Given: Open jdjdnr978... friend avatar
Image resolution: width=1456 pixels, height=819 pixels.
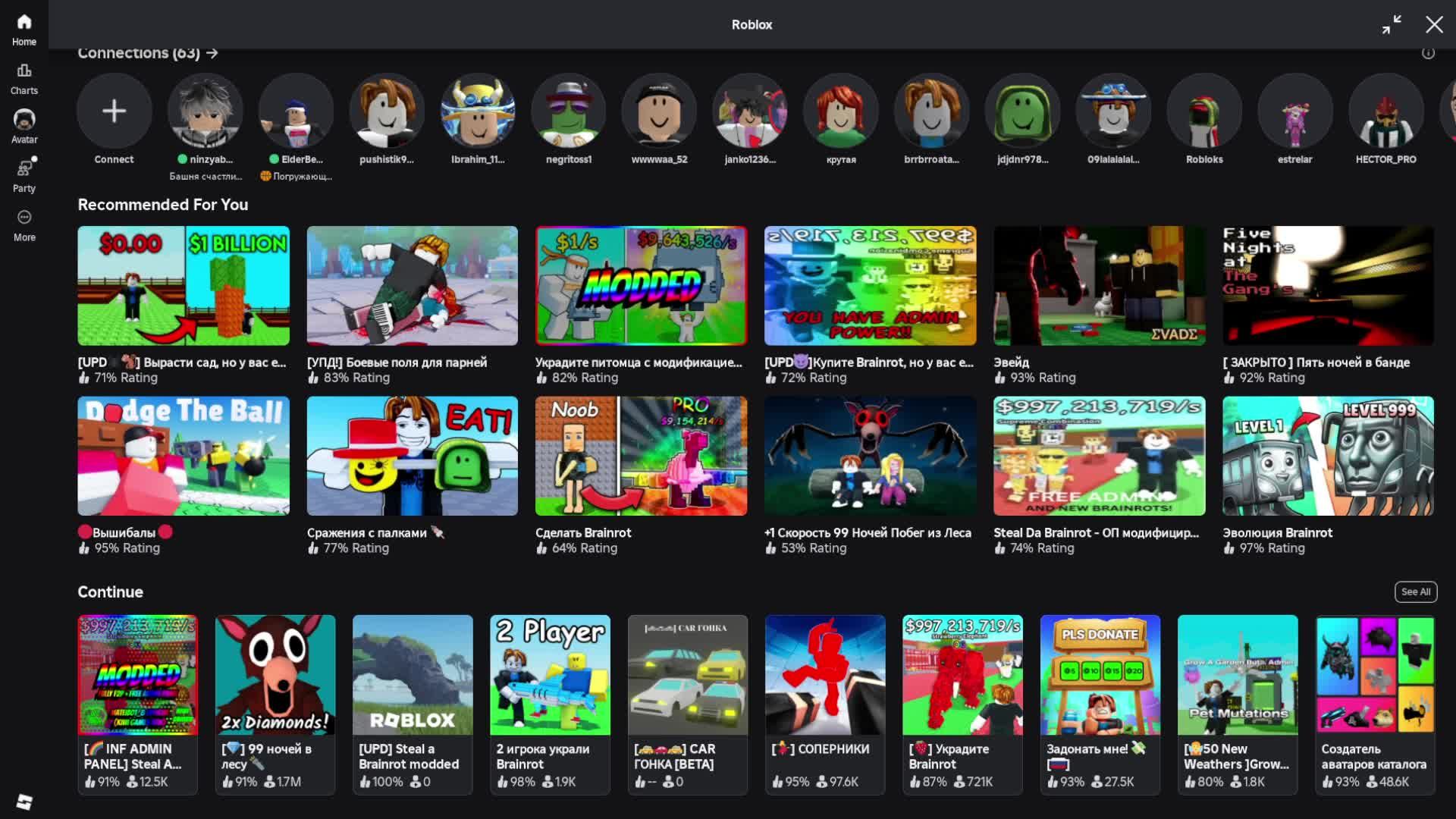Looking at the screenshot, I should pos(1023,111).
